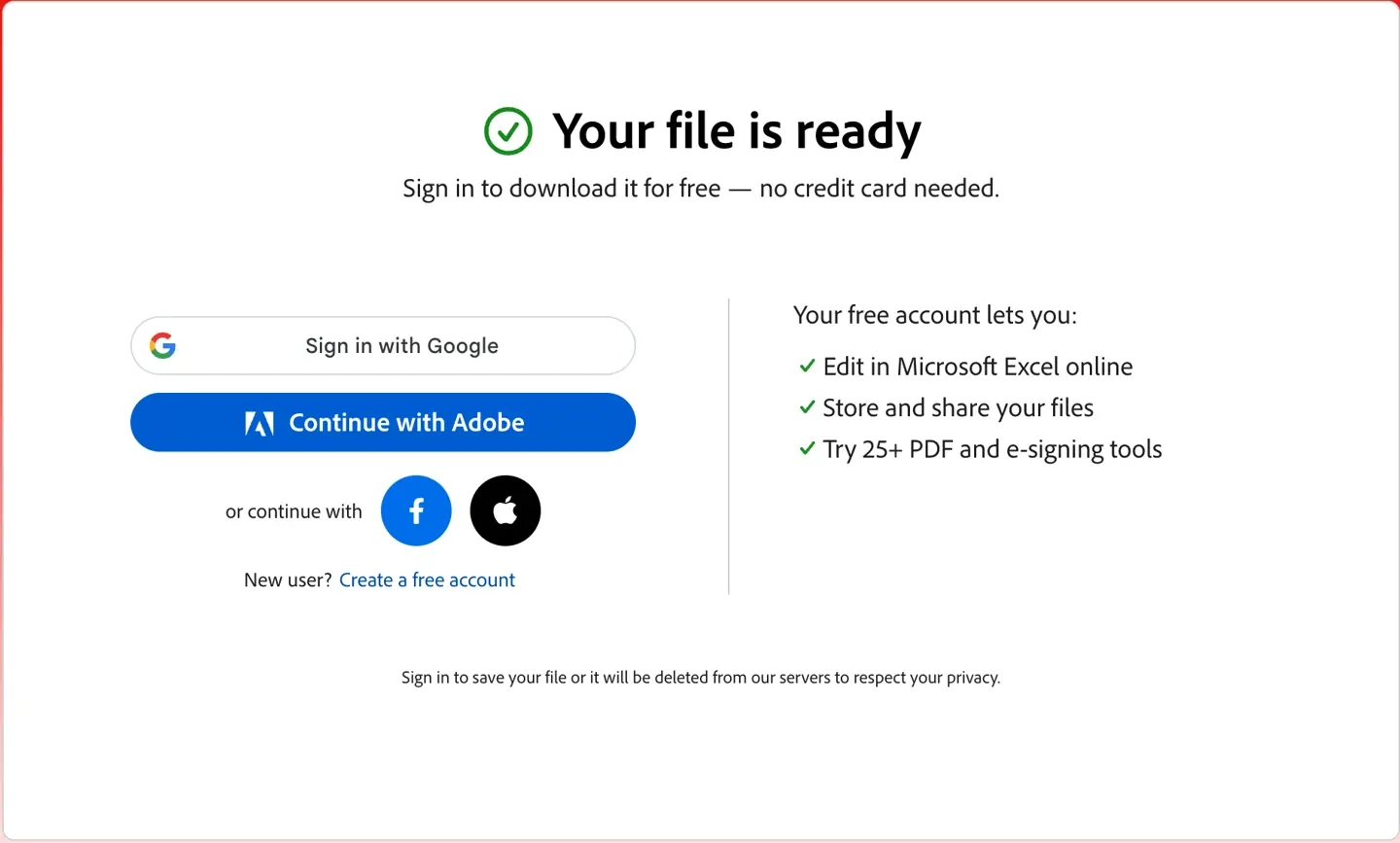Image resolution: width=1400 pixels, height=843 pixels.
Task: Select the 'Sign in to download' subtitle text
Action: coord(701,188)
